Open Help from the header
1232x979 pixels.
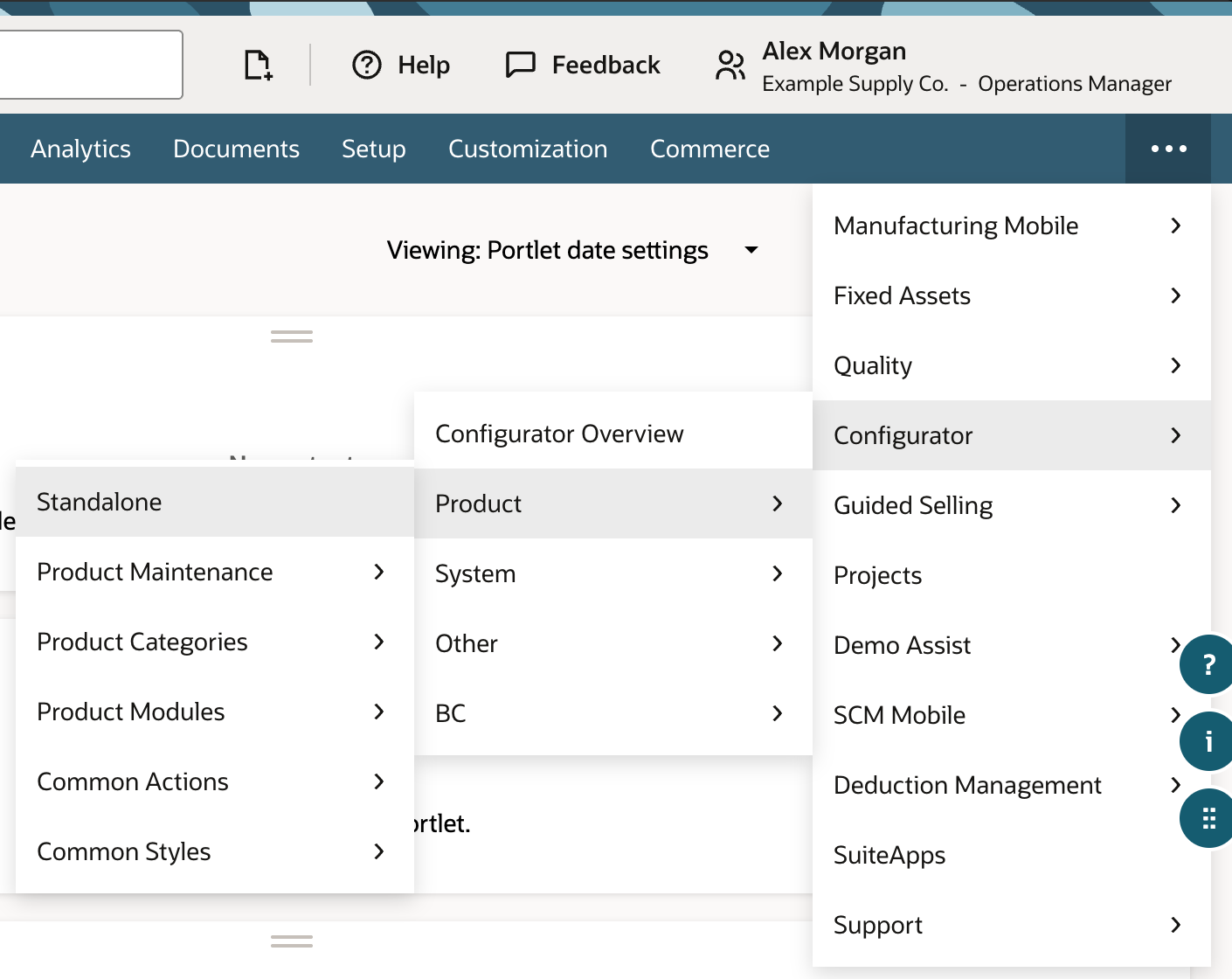point(401,65)
